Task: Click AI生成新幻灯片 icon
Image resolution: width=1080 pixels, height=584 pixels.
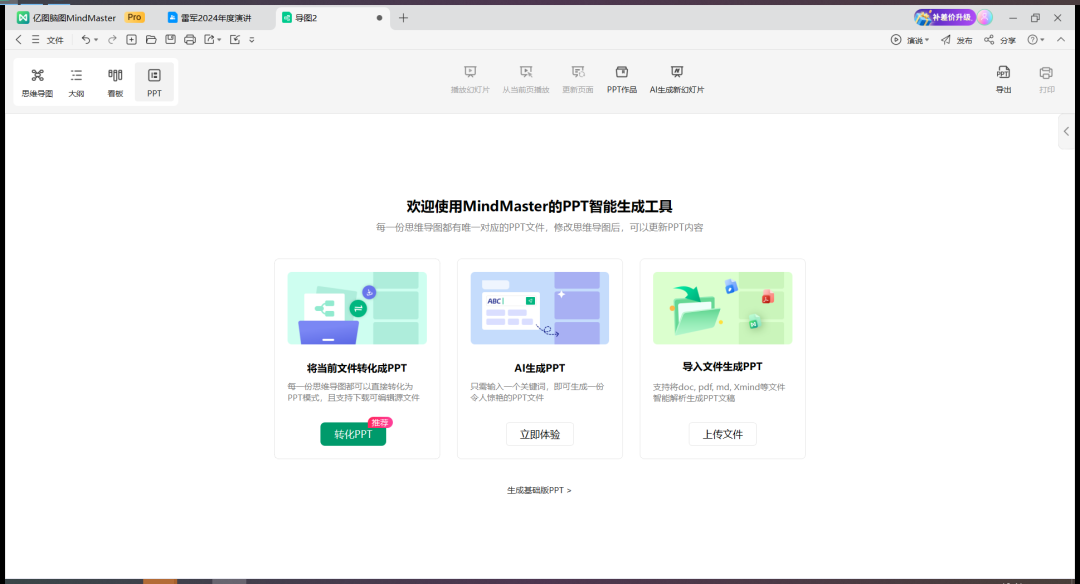Action: pyautogui.click(x=677, y=78)
